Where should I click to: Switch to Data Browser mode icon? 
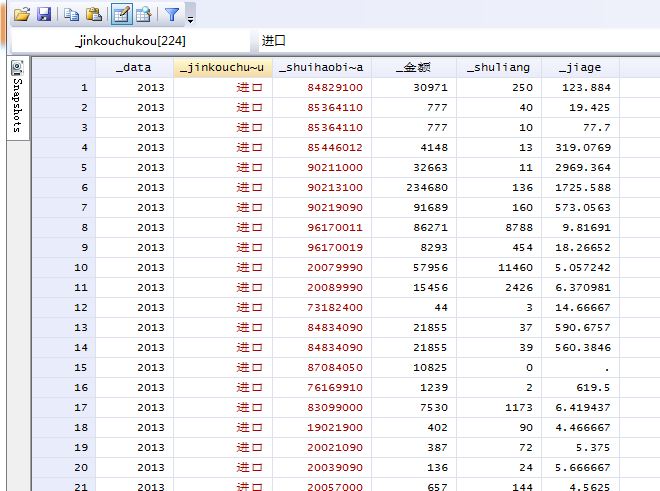click(144, 14)
